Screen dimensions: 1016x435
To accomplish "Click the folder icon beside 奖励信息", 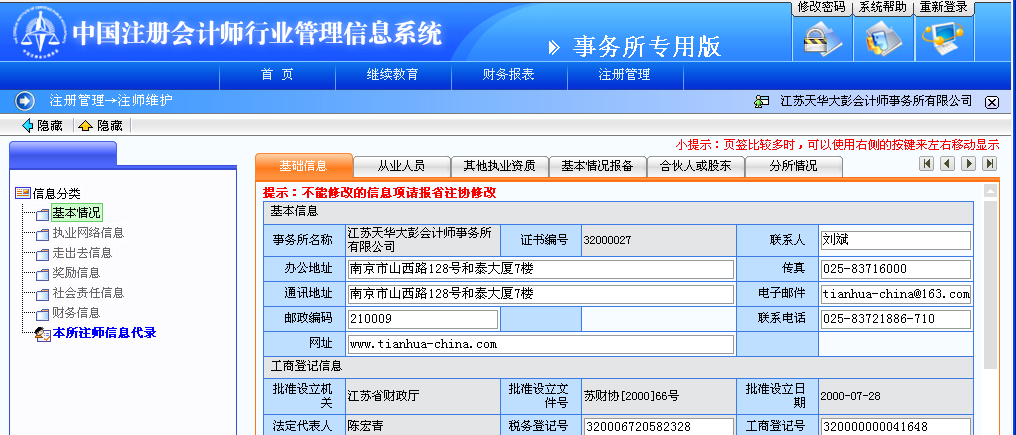I will pyautogui.click(x=43, y=274).
